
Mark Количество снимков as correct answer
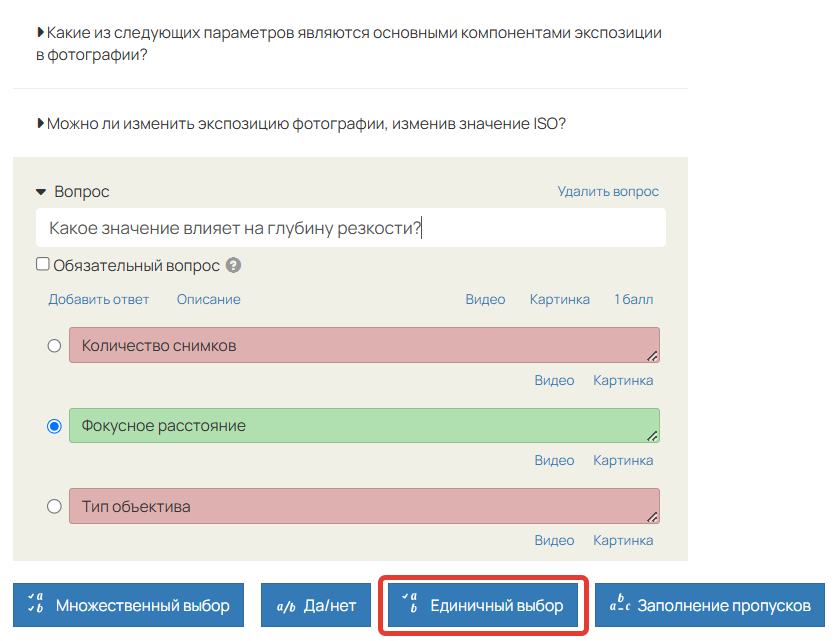[54, 346]
